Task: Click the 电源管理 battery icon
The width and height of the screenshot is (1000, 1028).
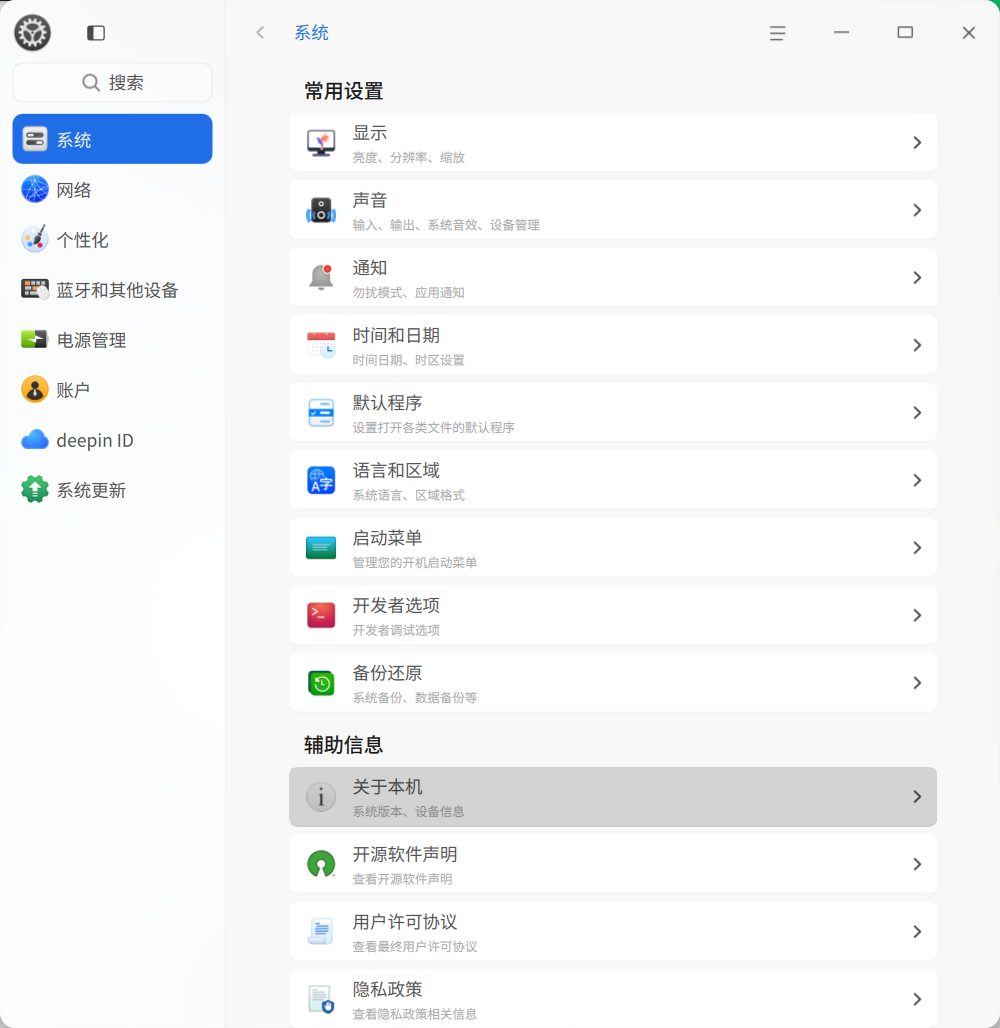Action: (34, 339)
